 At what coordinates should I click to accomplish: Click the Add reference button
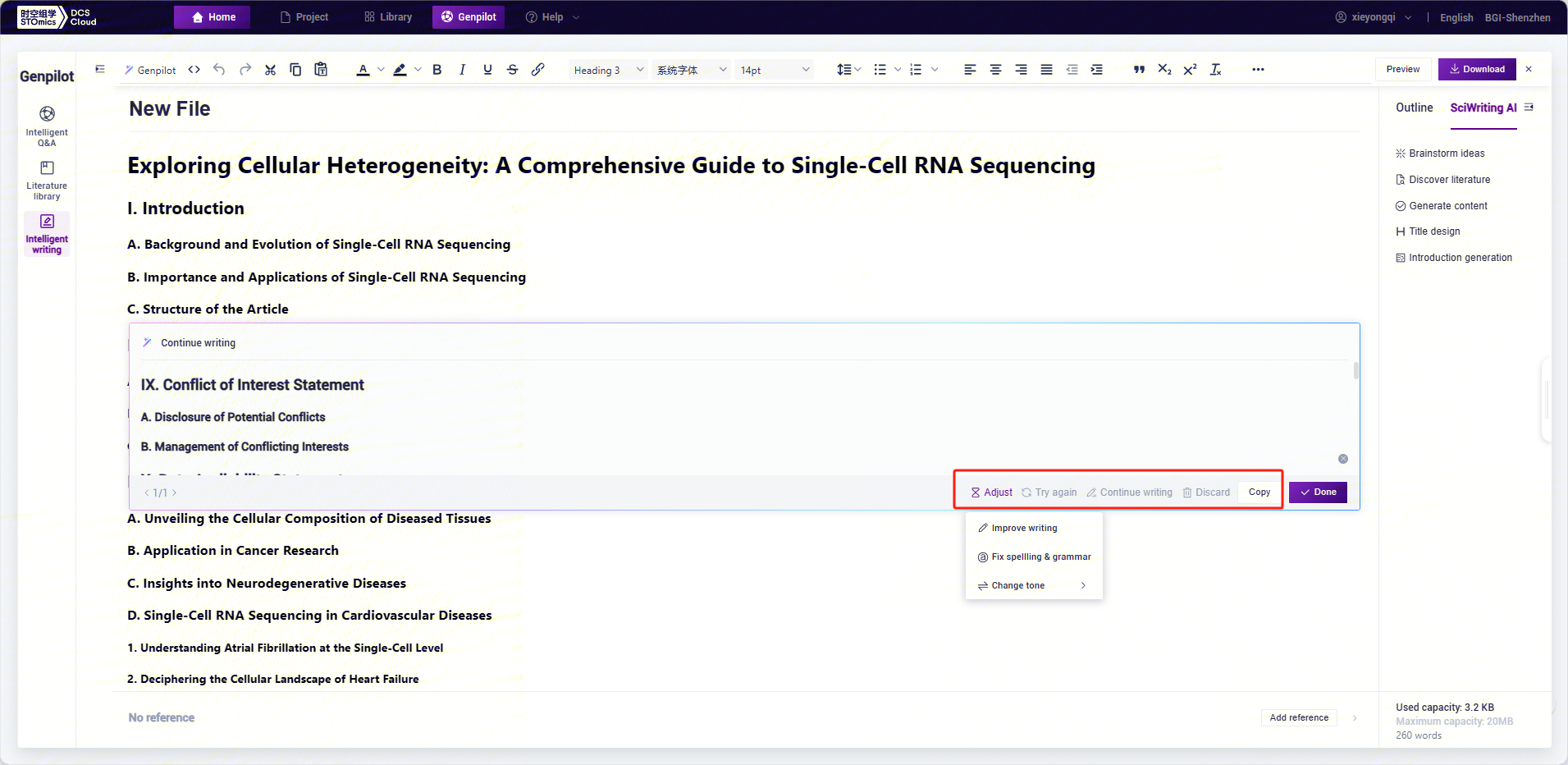(1298, 717)
